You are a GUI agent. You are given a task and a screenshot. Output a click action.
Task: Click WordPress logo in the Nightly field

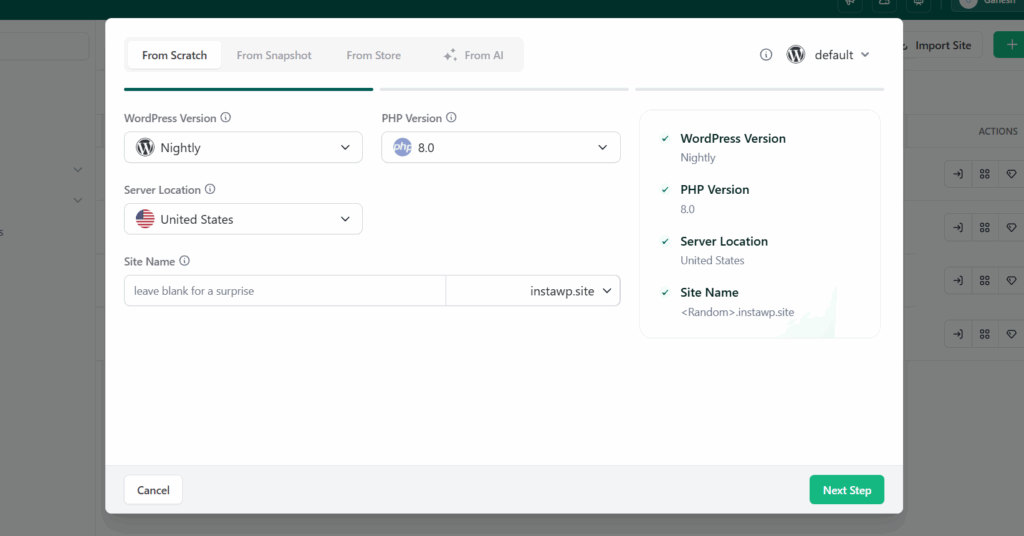coord(145,148)
